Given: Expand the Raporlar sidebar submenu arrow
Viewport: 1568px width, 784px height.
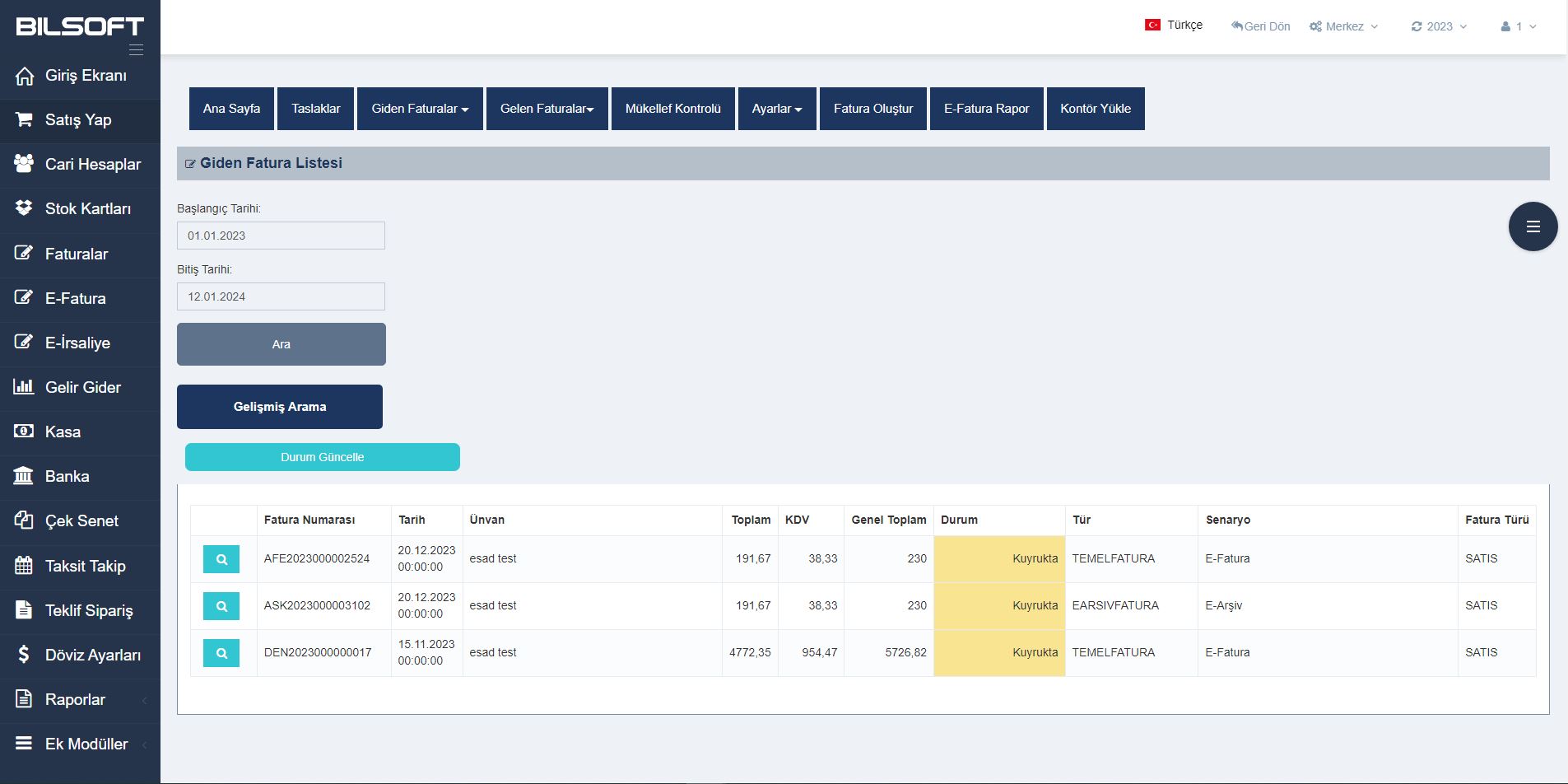Looking at the screenshot, I should (145, 700).
